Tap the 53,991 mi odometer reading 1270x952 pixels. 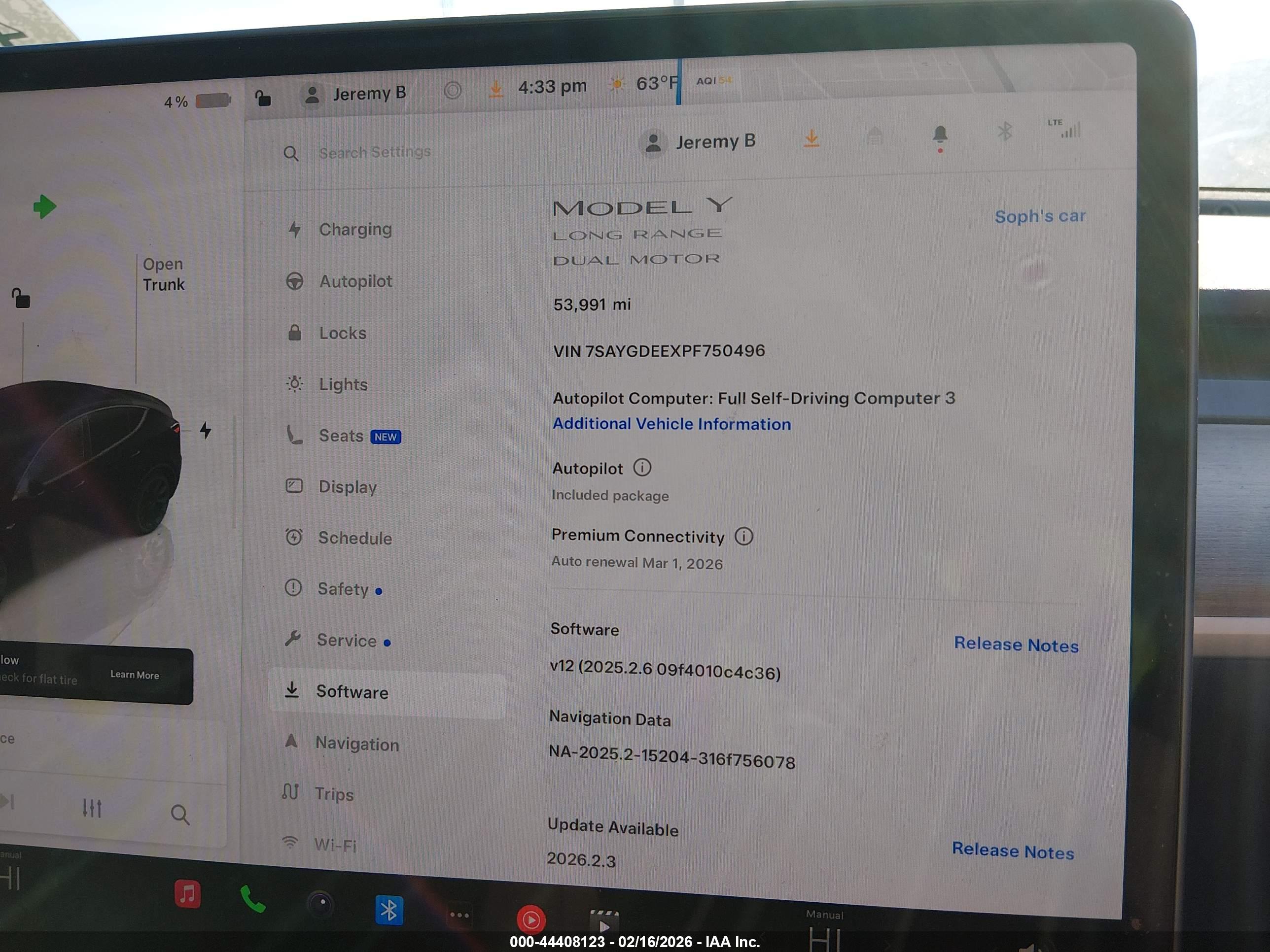592,304
